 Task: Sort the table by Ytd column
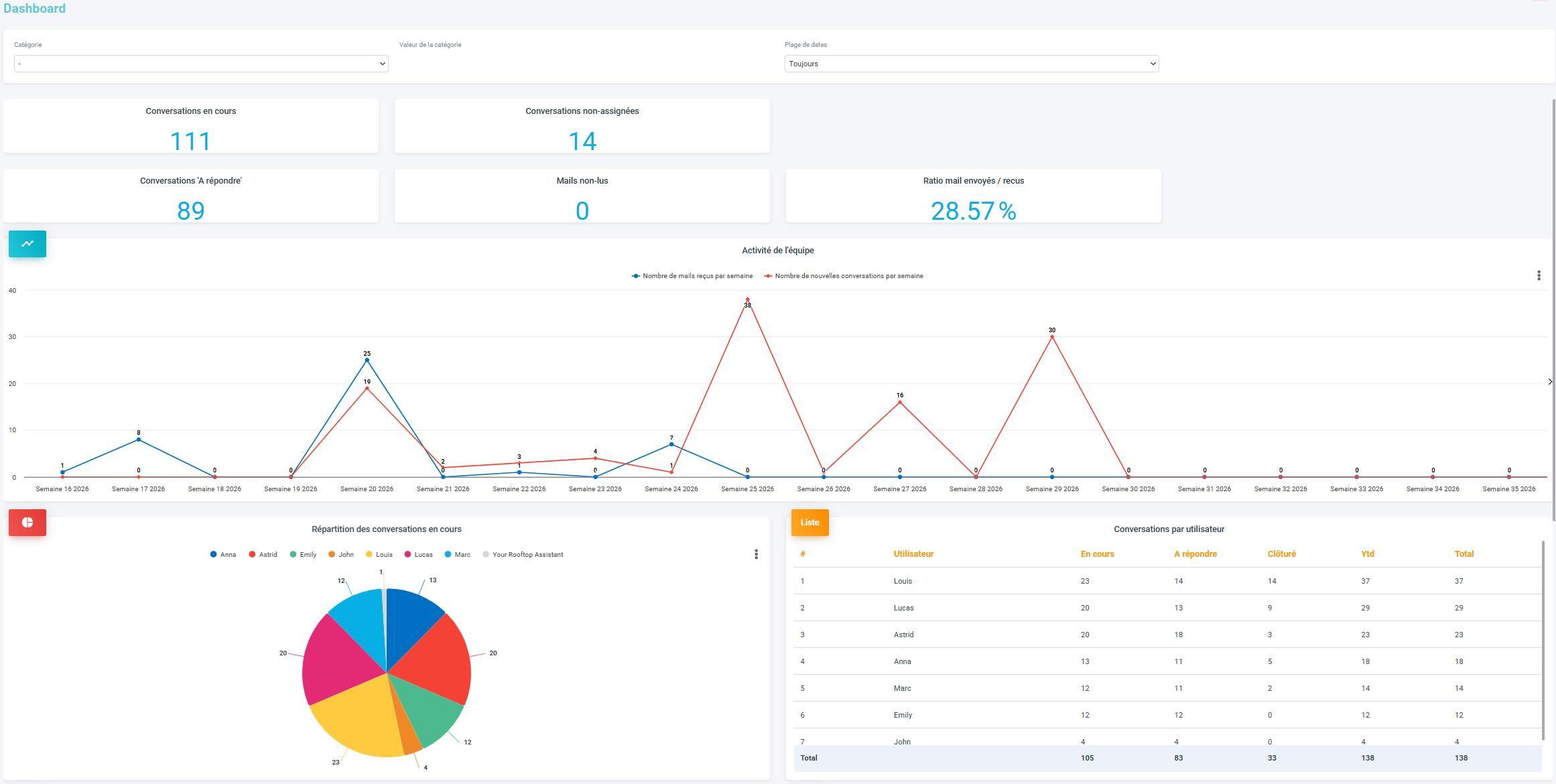tap(1367, 554)
